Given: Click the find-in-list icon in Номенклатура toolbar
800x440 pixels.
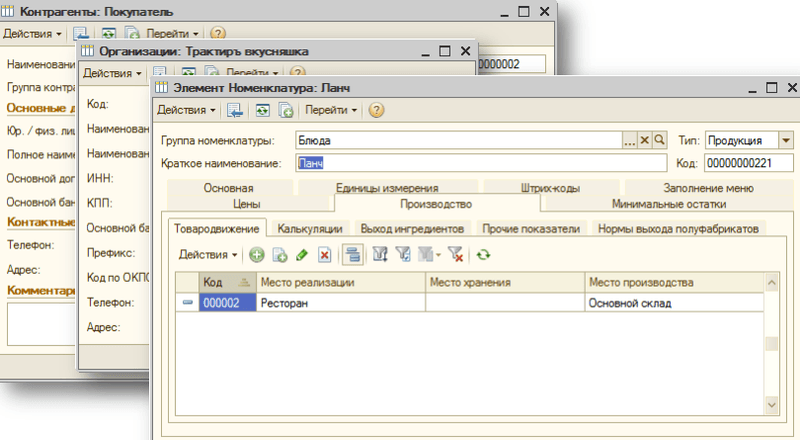Looking at the screenshot, I should [x=235, y=110].
